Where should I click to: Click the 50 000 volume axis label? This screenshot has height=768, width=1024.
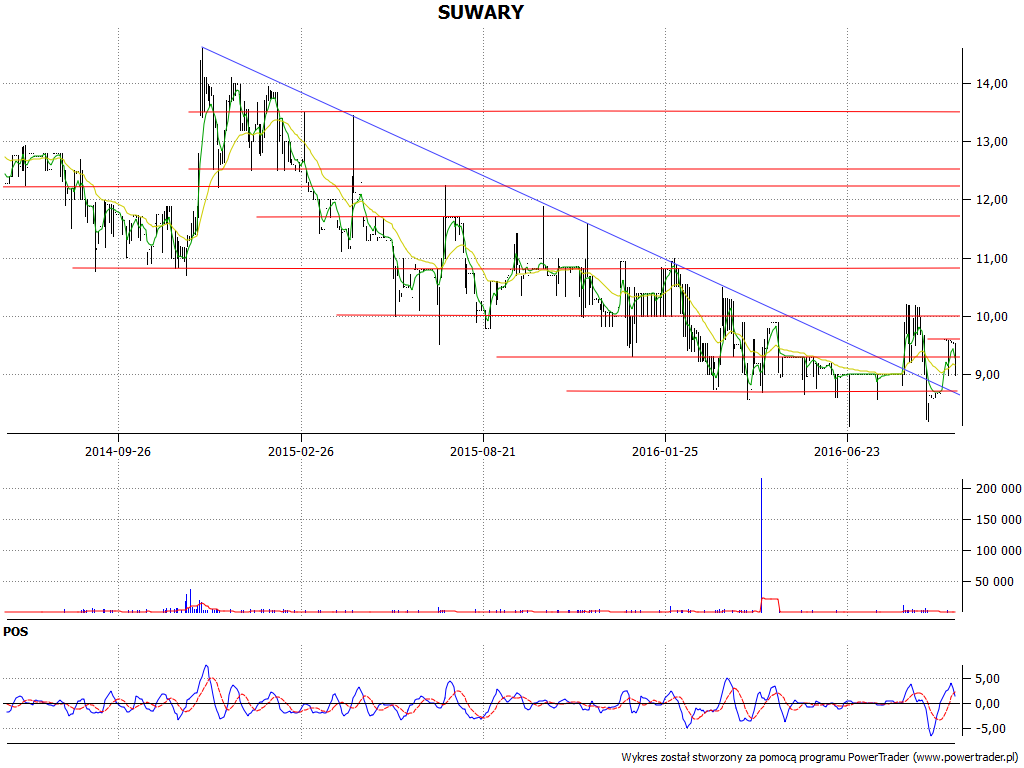[995, 582]
